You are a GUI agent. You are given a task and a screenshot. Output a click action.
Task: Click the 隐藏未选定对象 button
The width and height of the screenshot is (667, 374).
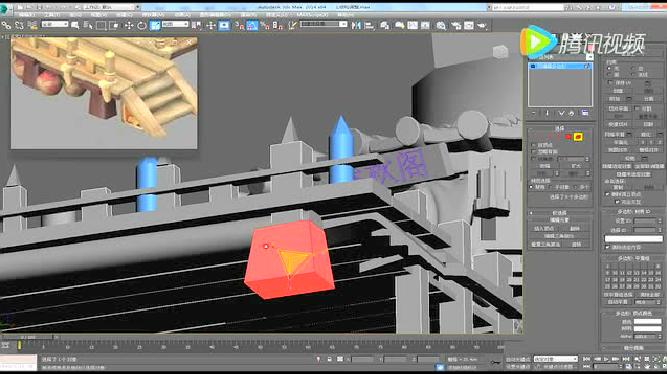(633, 175)
